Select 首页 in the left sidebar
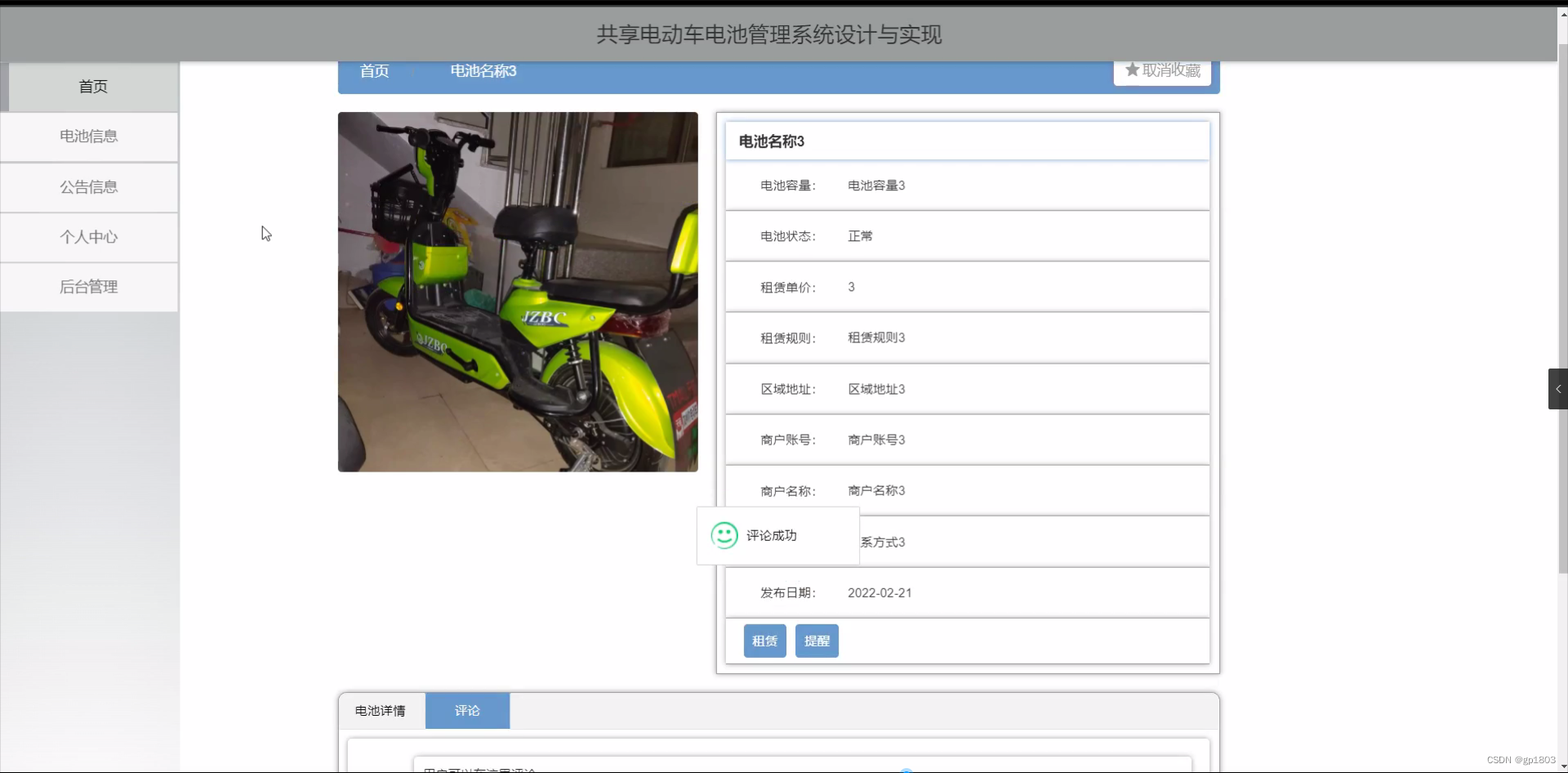This screenshot has width=1568, height=773. click(x=92, y=86)
